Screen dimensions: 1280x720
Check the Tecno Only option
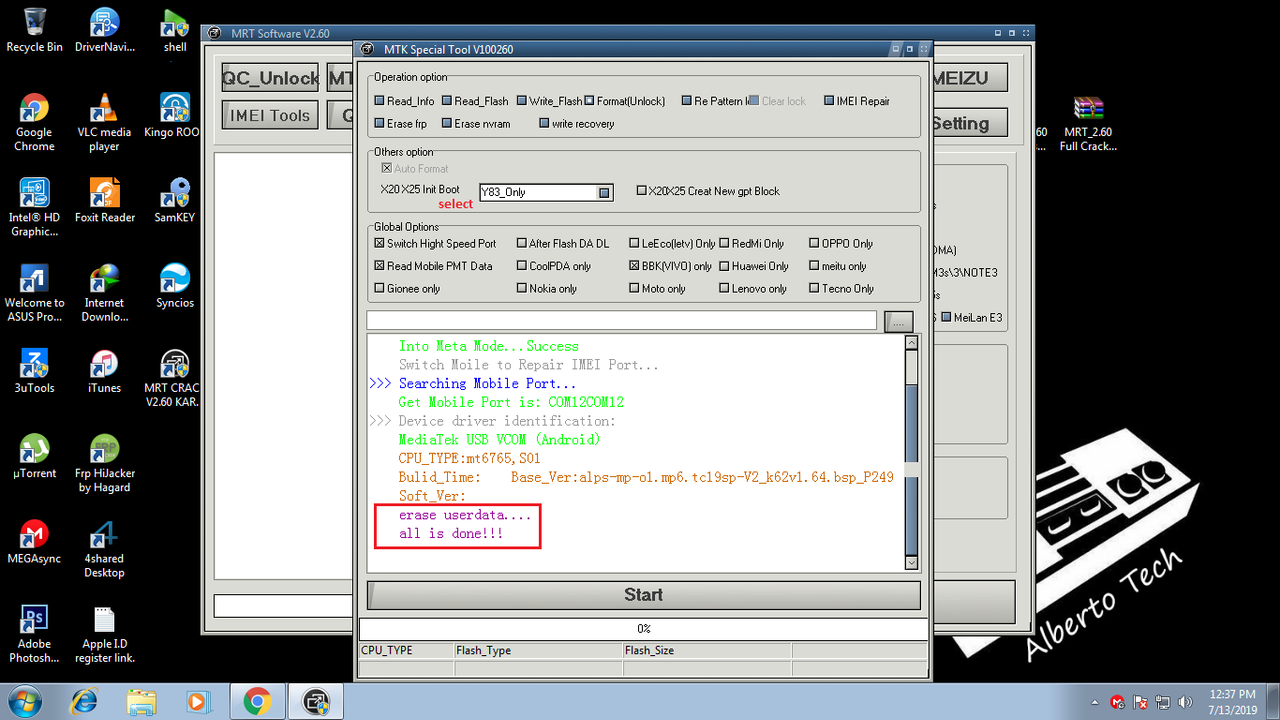click(814, 289)
